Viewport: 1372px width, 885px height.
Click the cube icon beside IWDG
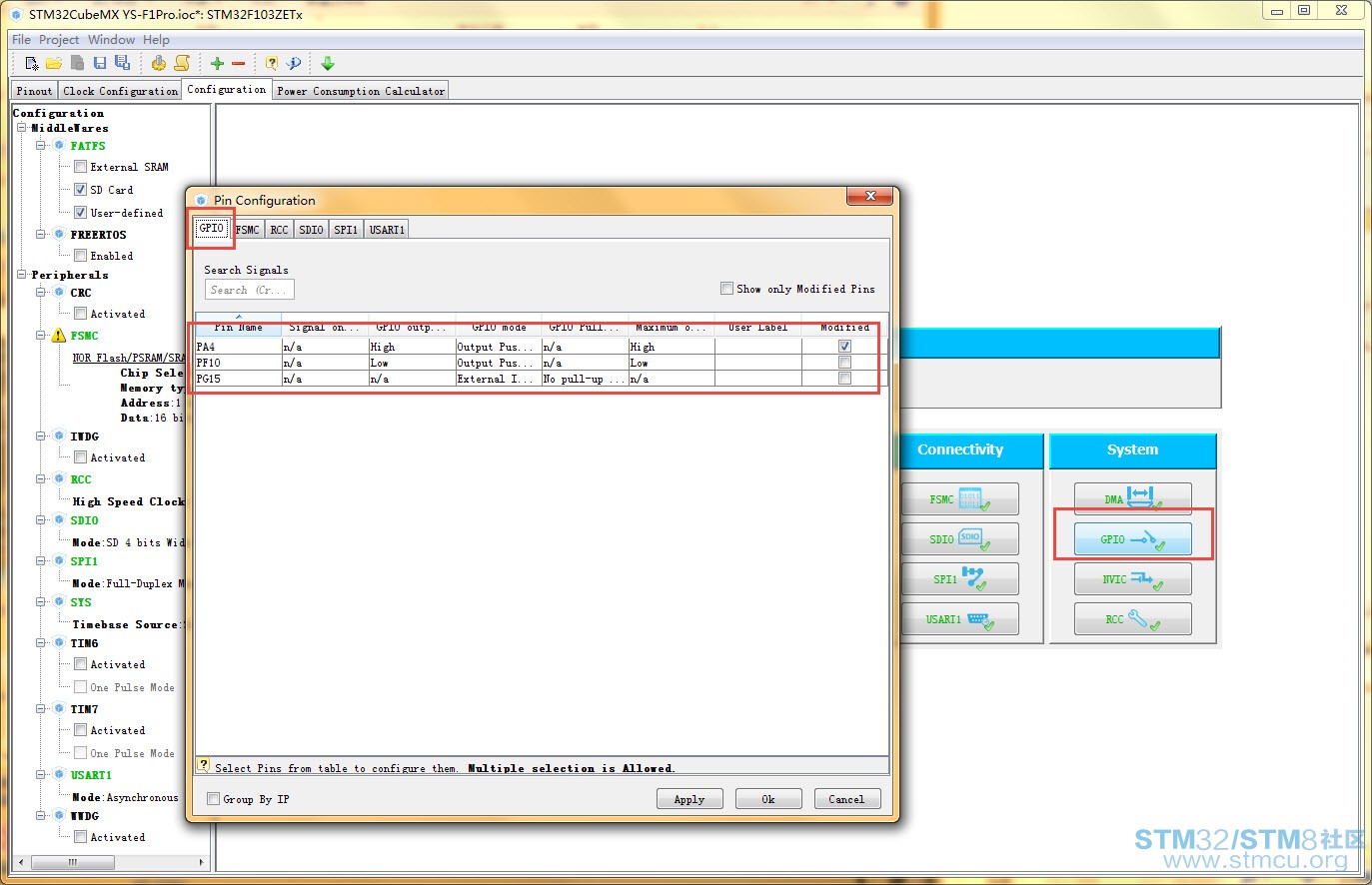pos(59,437)
